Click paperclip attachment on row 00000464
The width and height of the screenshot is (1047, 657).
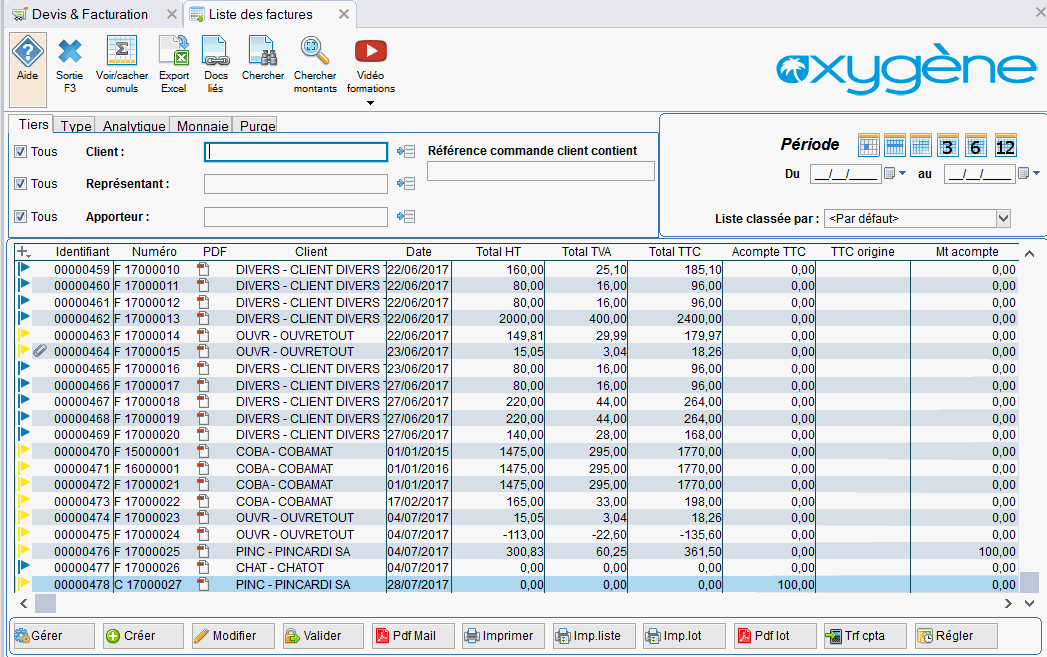tap(40, 351)
